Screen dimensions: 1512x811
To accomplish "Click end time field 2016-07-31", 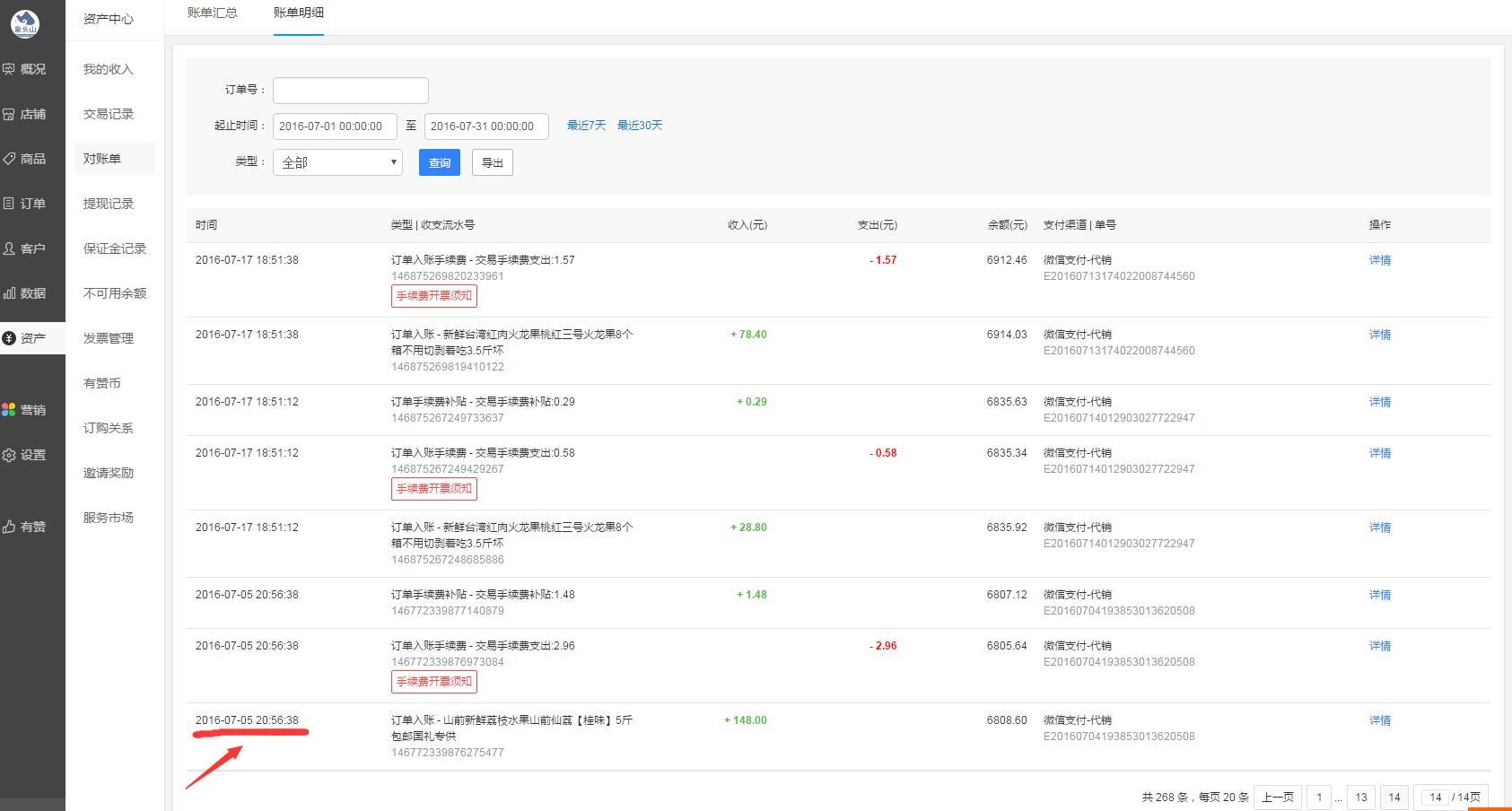I will coord(486,126).
